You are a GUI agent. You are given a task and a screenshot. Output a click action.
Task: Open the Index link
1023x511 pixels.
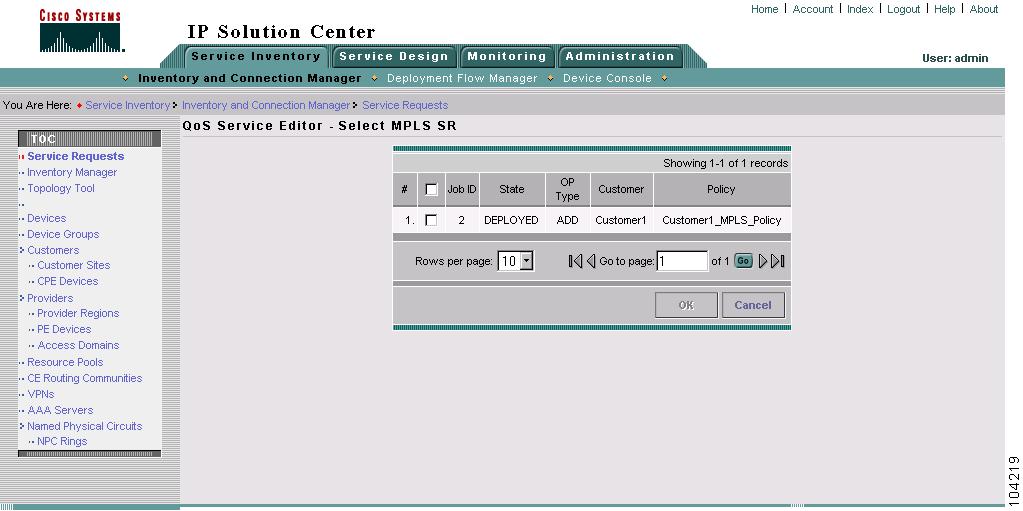[860, 9]
